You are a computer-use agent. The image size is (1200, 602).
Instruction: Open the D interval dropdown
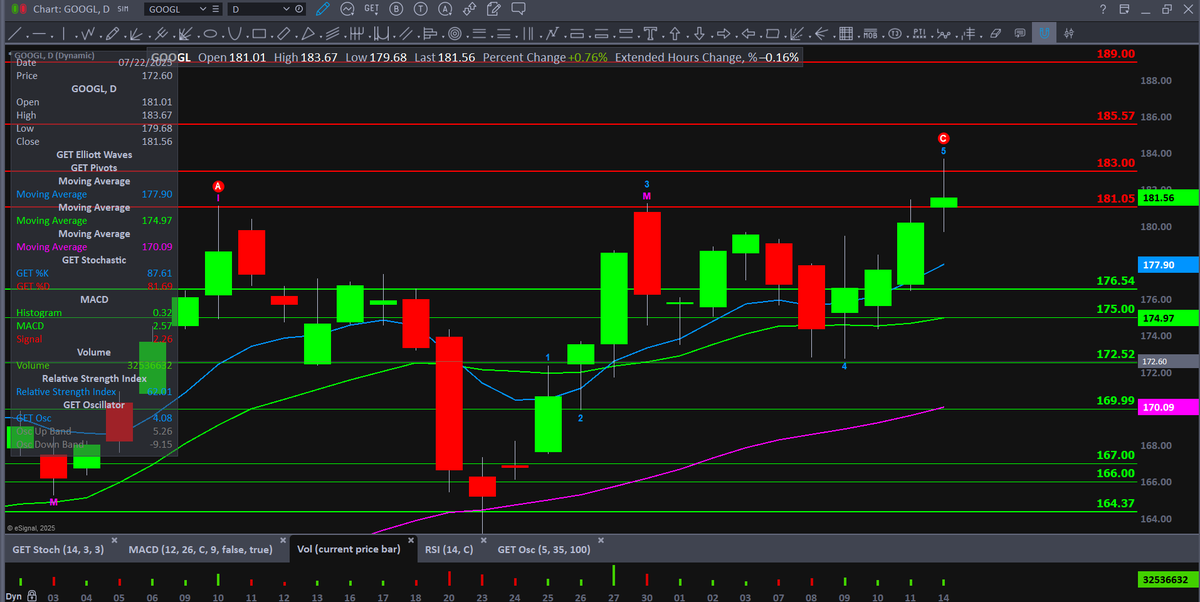286,9
